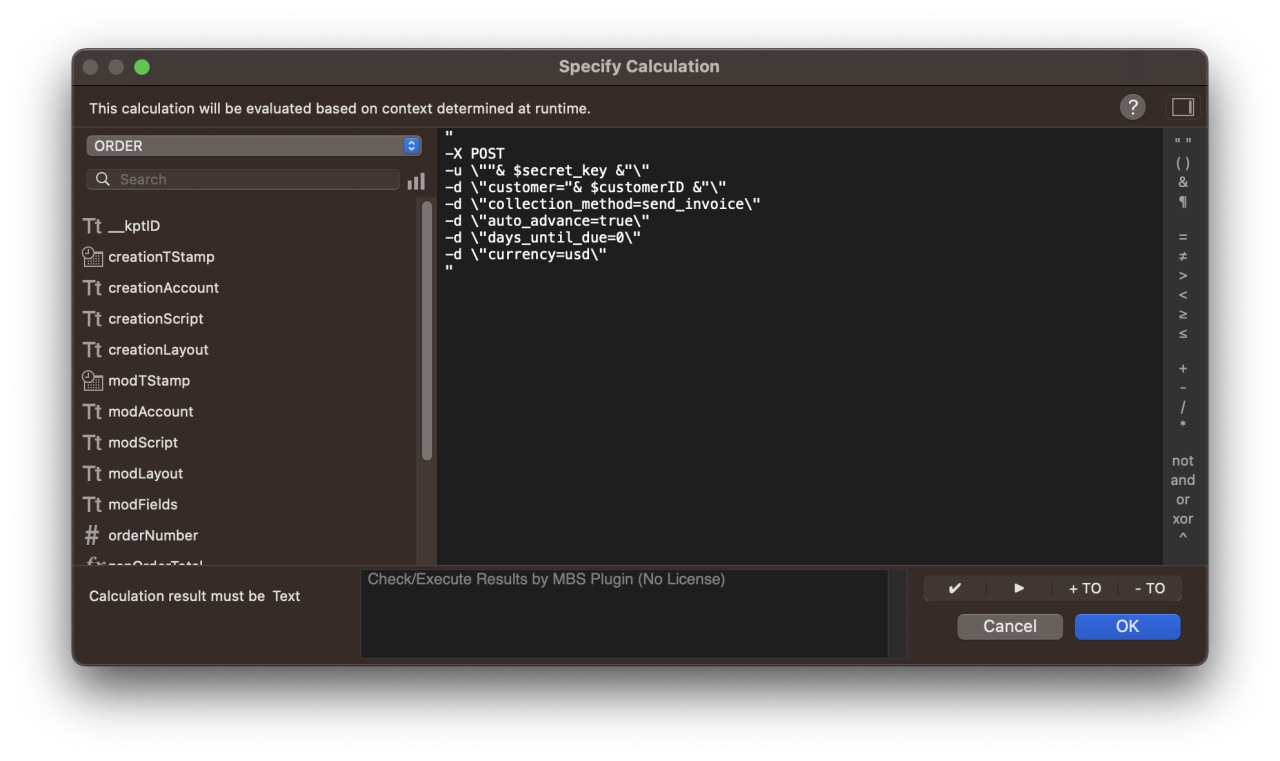Toggle the functions sidebar panel icon
The height and width of the screenshot is (761, 1280).
1183,107
